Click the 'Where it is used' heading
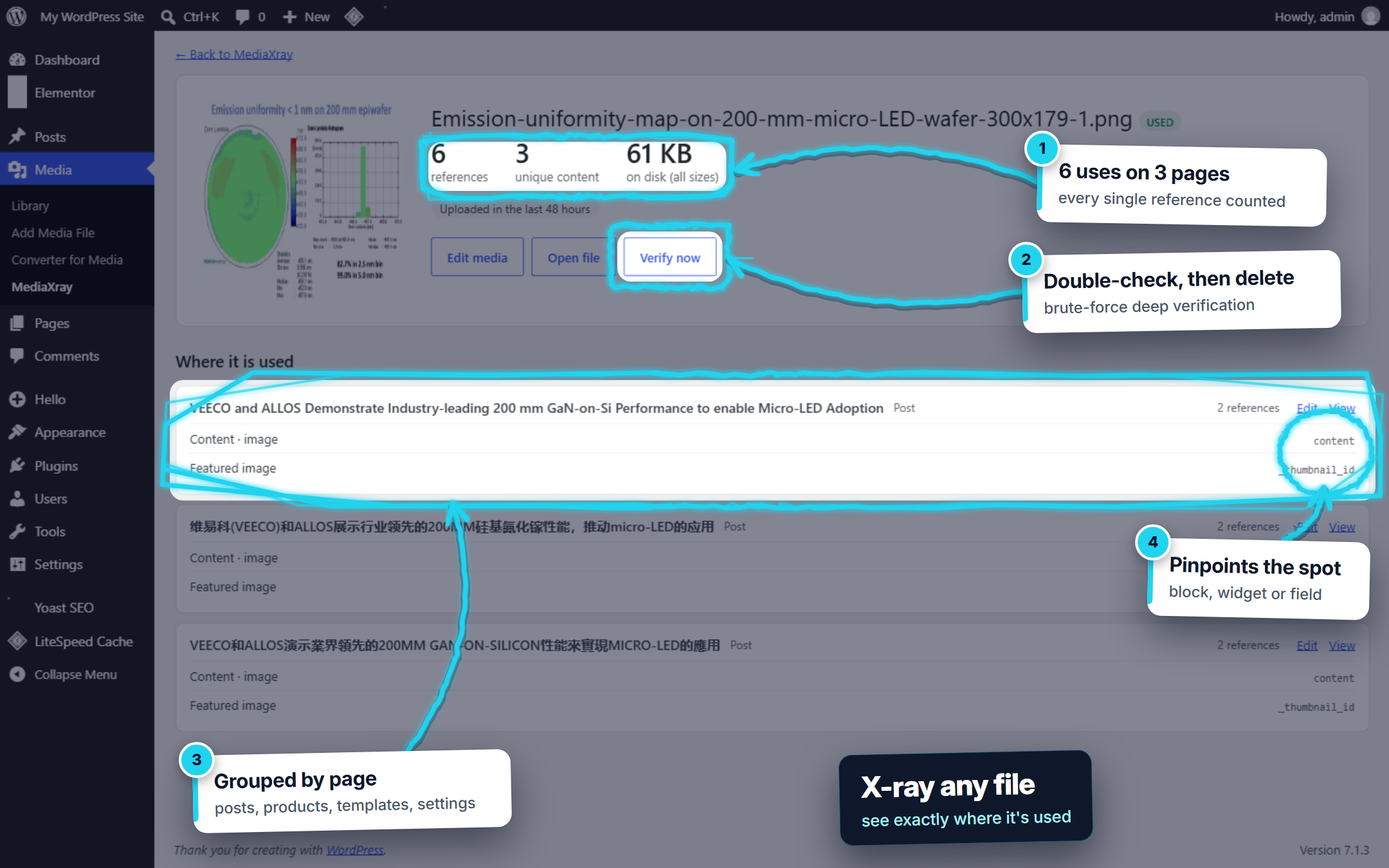This screenshot has width=1389, height=868. tap(235, 361)
